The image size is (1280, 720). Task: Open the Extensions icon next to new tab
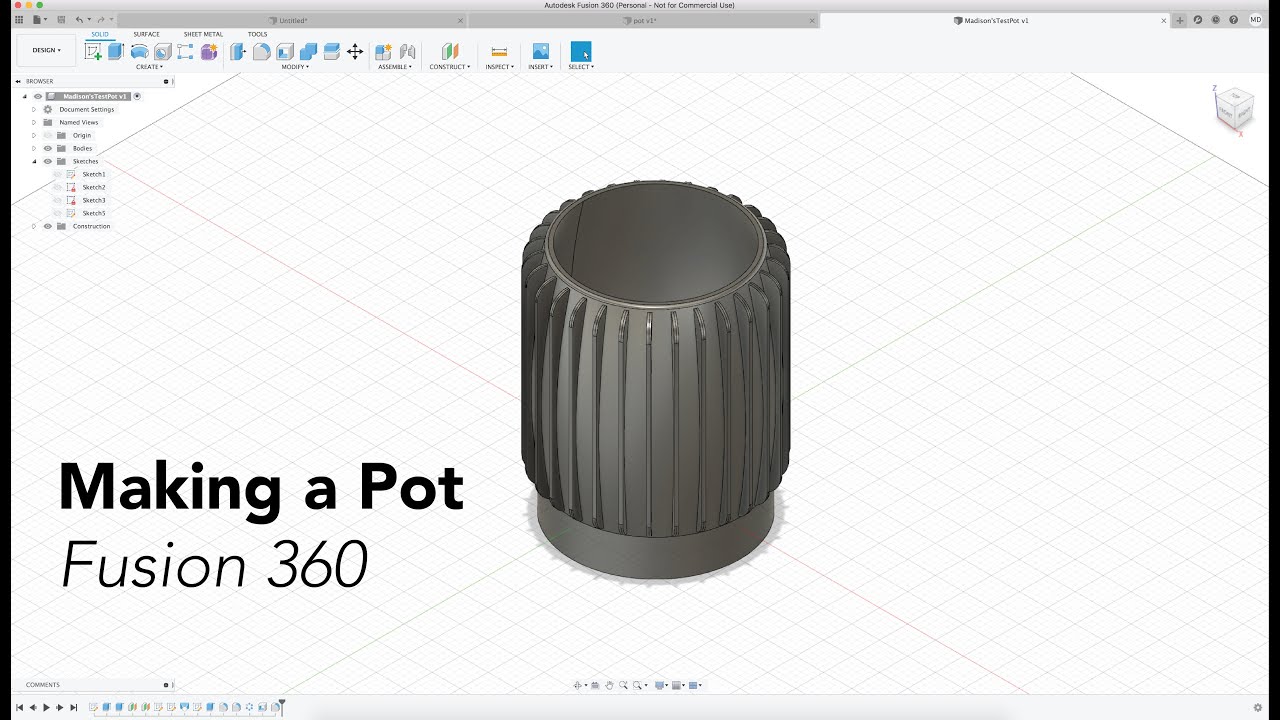pos(1198,20)
